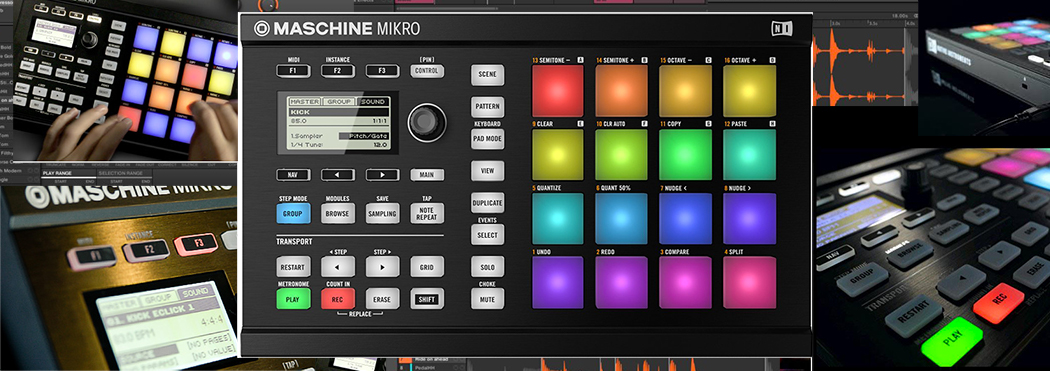Tap pad 2 REDO
1050x371 pixels.
[x=621, y=283]
